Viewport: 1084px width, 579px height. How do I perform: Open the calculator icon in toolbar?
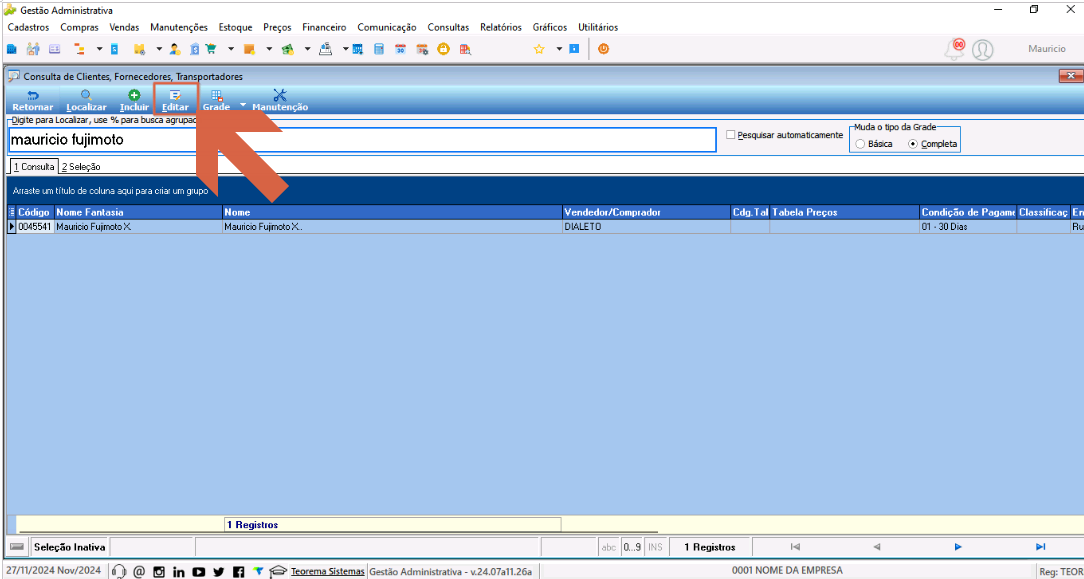[379, 49]
